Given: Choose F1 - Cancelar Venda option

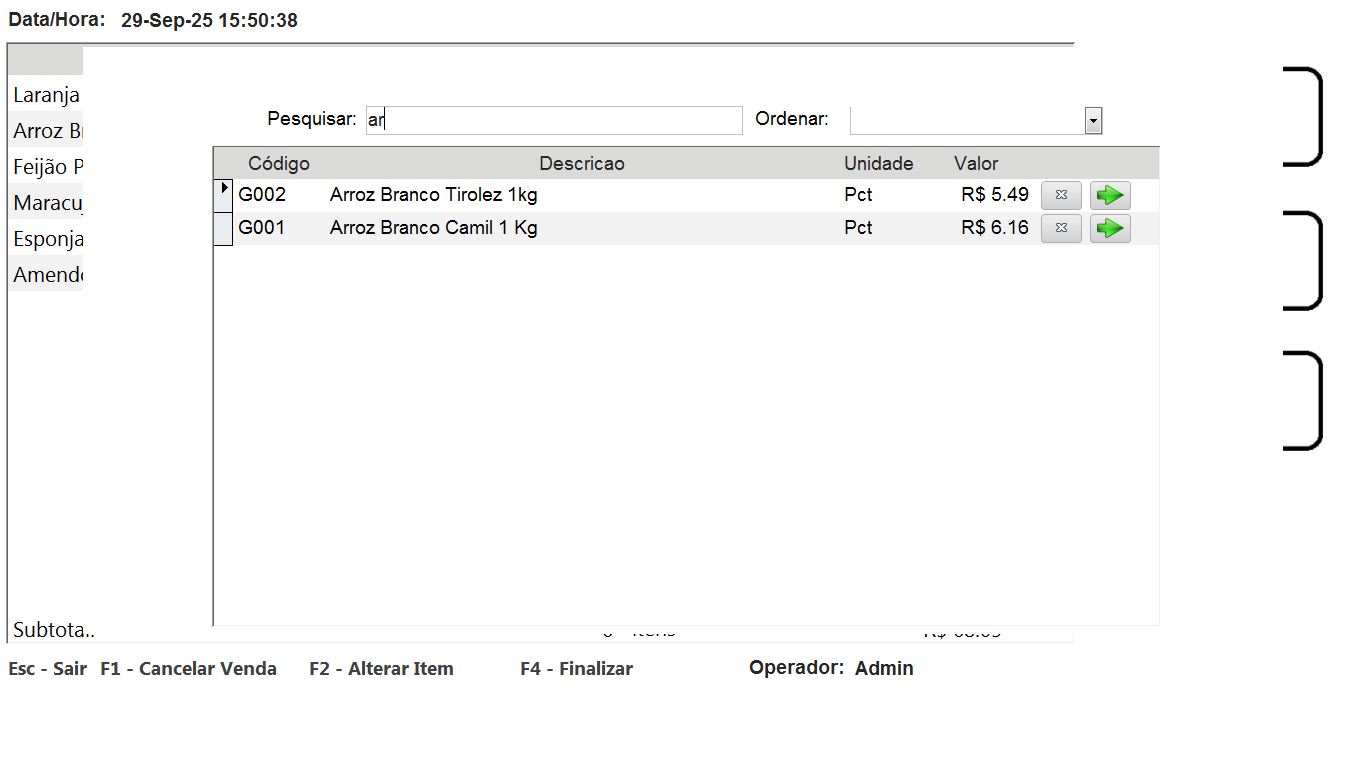Looking at the screenshot, I should 188,669.
